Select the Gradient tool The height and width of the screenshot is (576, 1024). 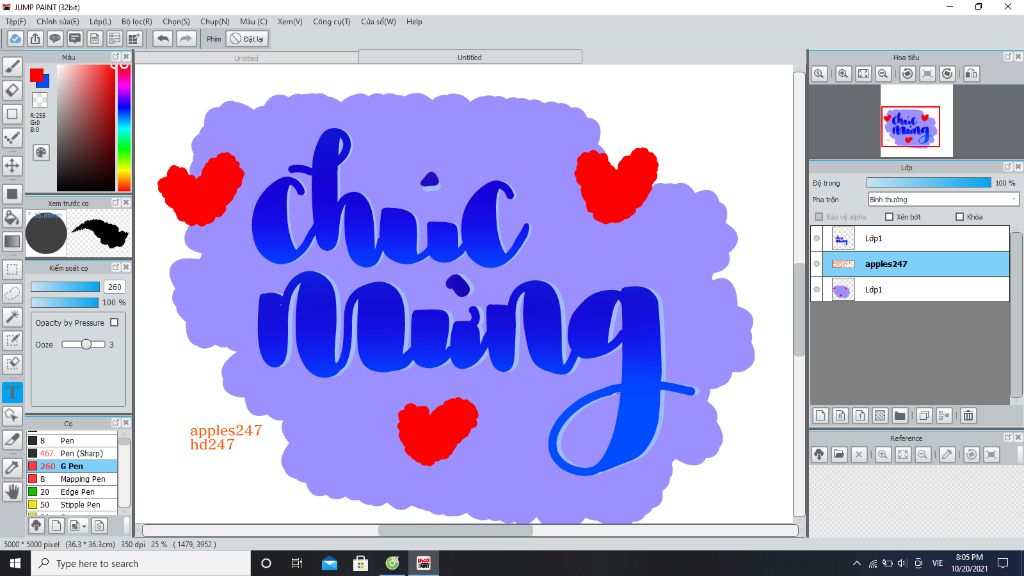12,241
